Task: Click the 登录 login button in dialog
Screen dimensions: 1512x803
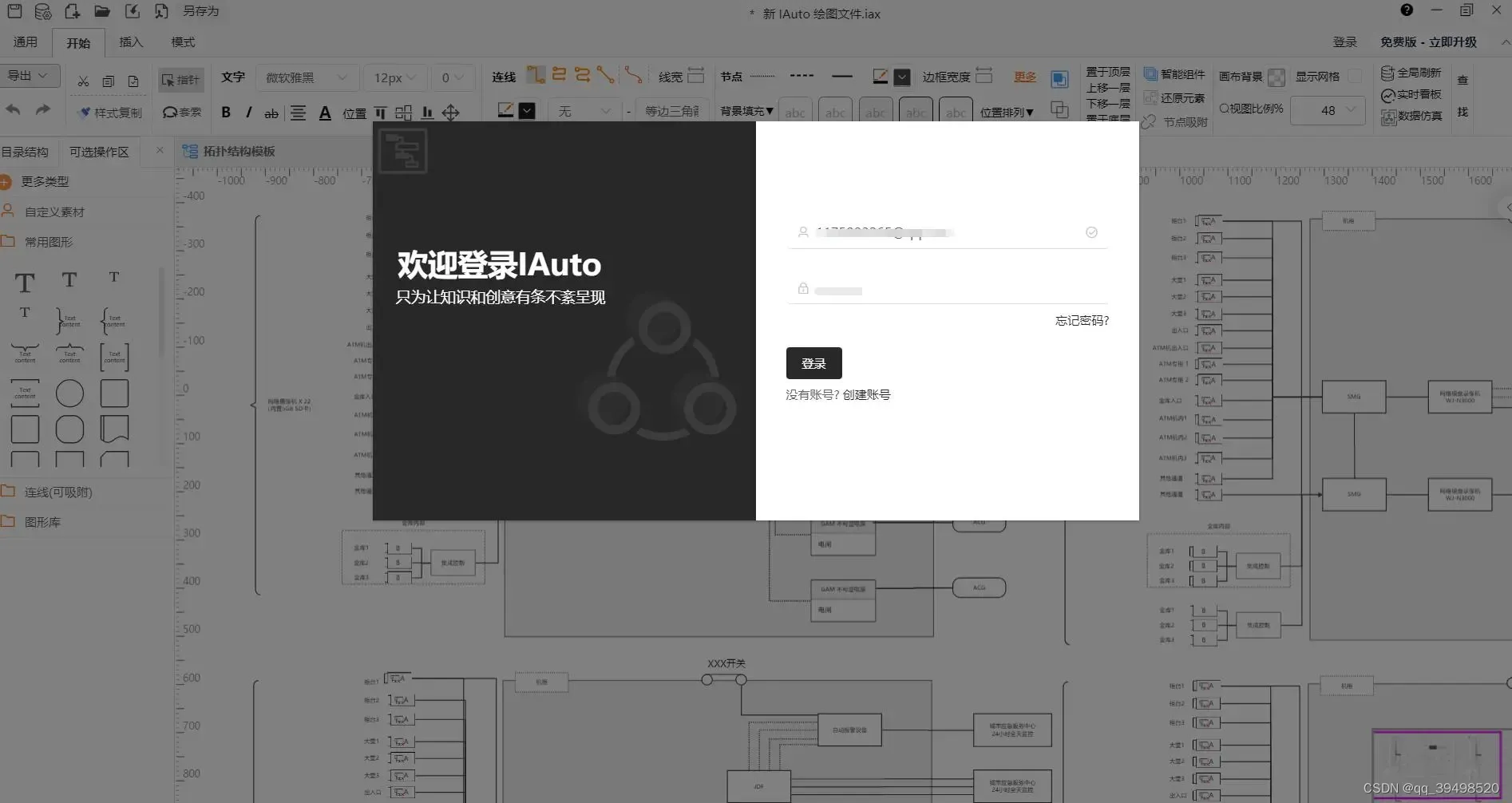Action: pyautogui.click(x=813, y=363)
